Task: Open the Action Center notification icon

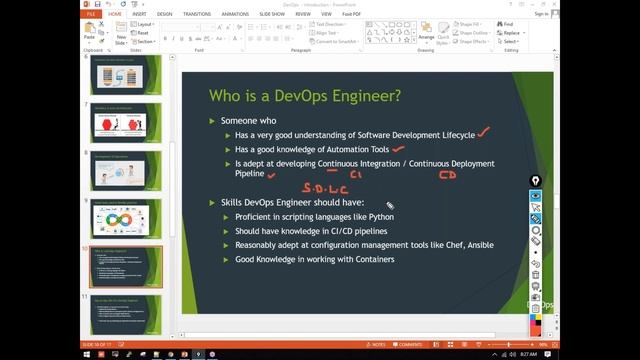Action: (x=548, y=354)
